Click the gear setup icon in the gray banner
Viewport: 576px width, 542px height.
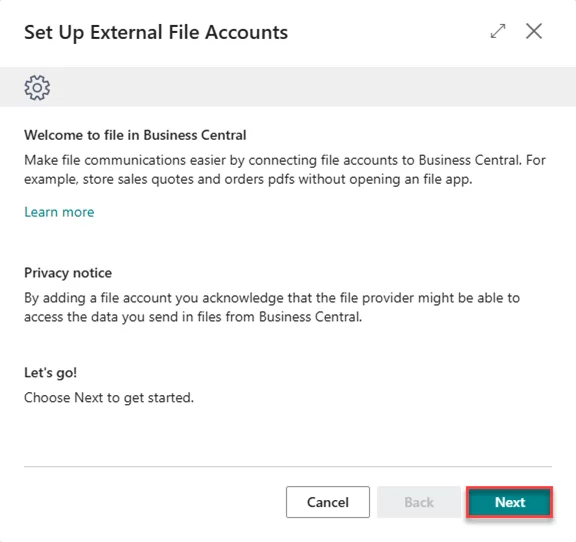click(x=37, y=87)
